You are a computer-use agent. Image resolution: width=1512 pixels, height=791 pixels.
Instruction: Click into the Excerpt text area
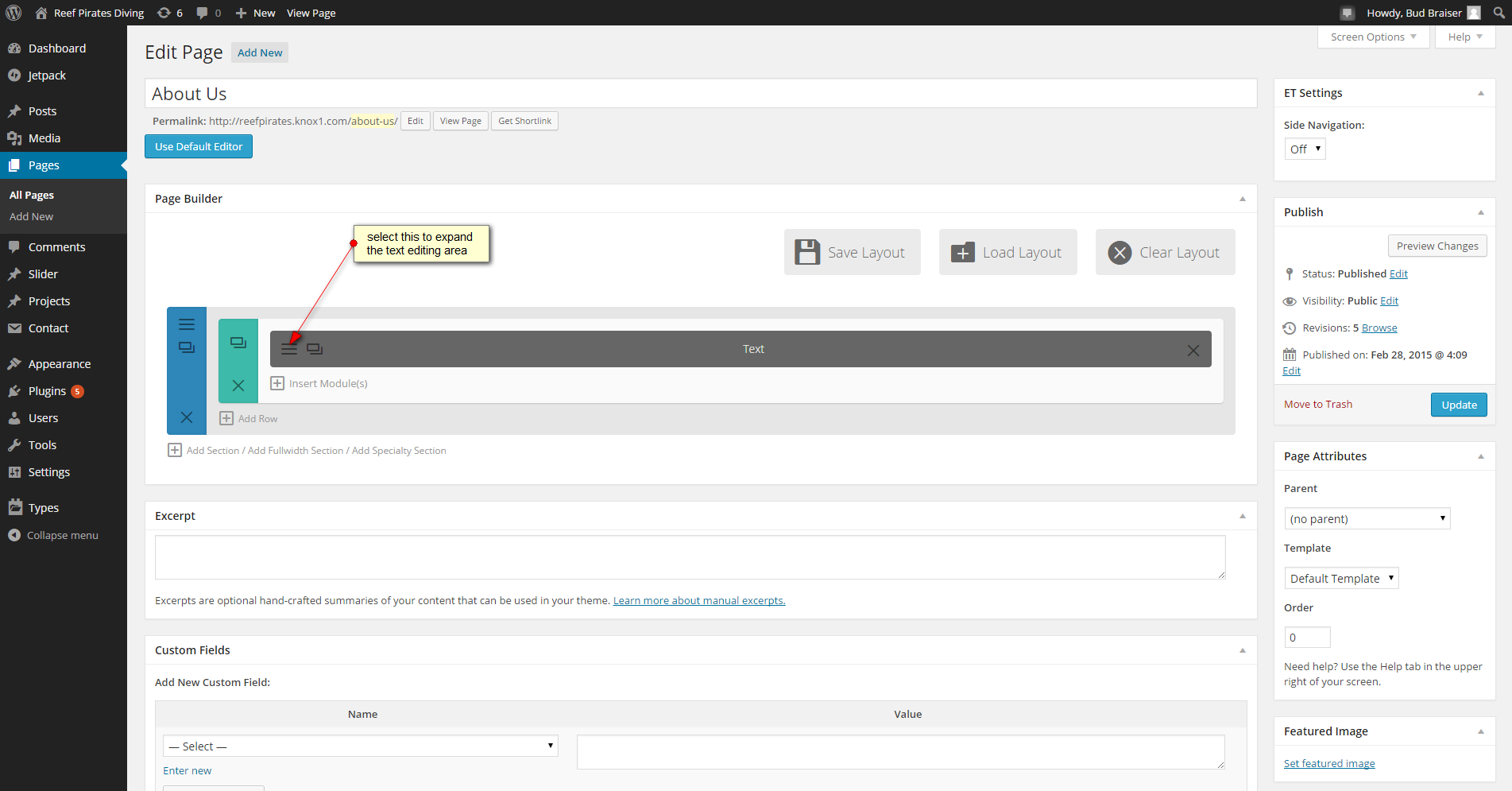[690, 557]
